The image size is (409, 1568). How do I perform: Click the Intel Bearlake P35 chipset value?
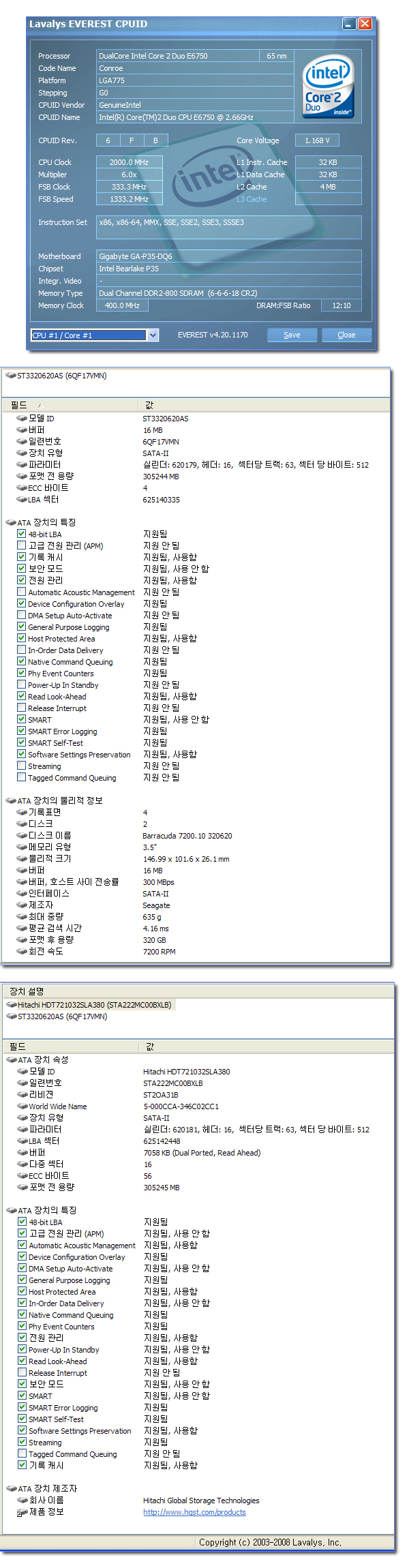pyautogui.click(x=228, y=269)
